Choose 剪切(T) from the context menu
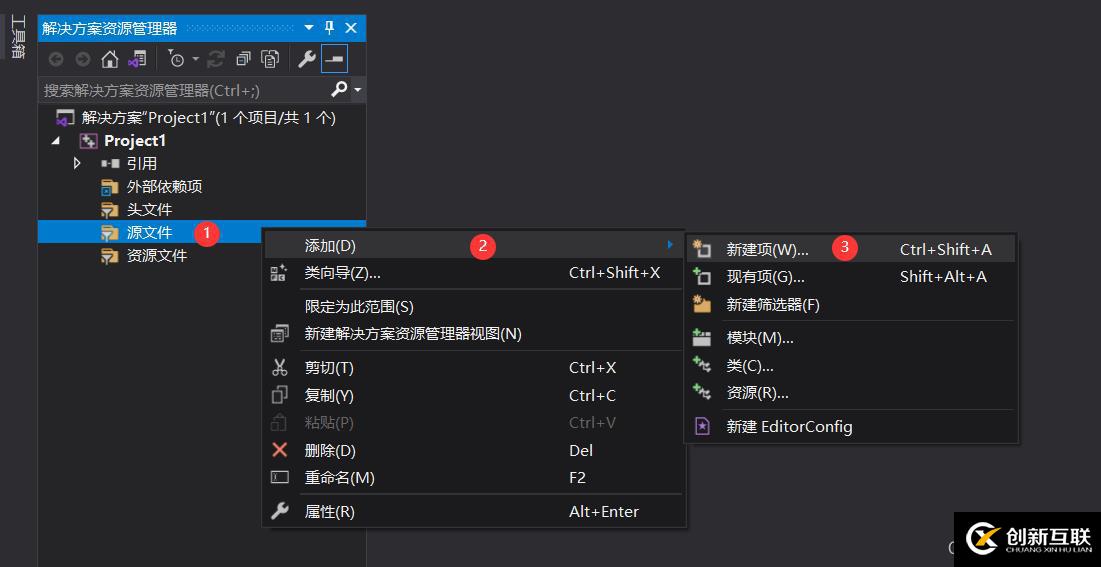1101x567 pixels. point(473,368)
